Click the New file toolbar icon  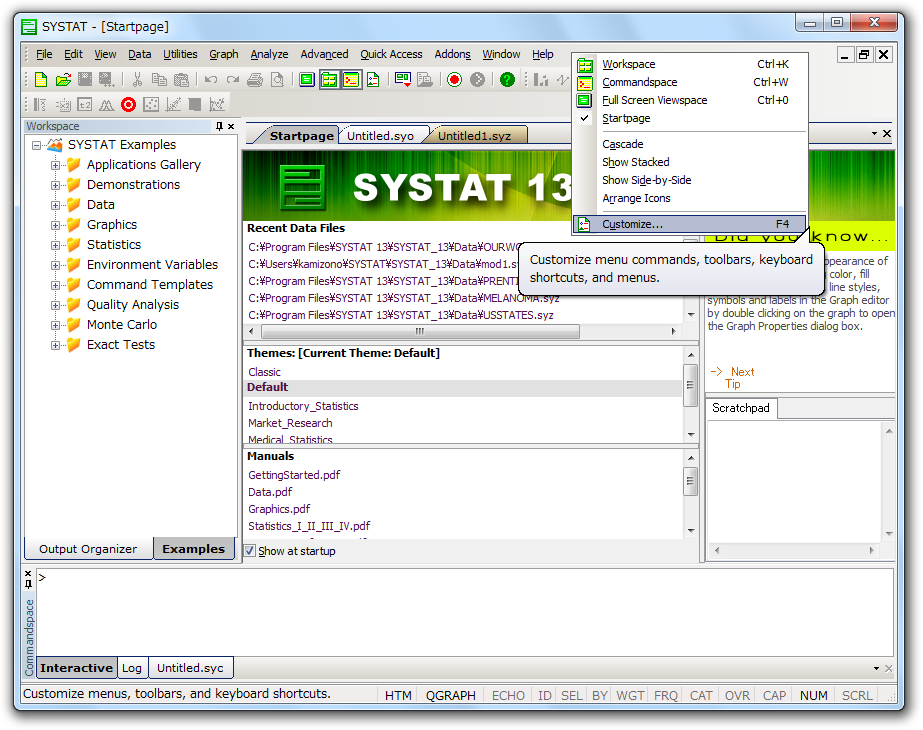[x=41, y=79]
